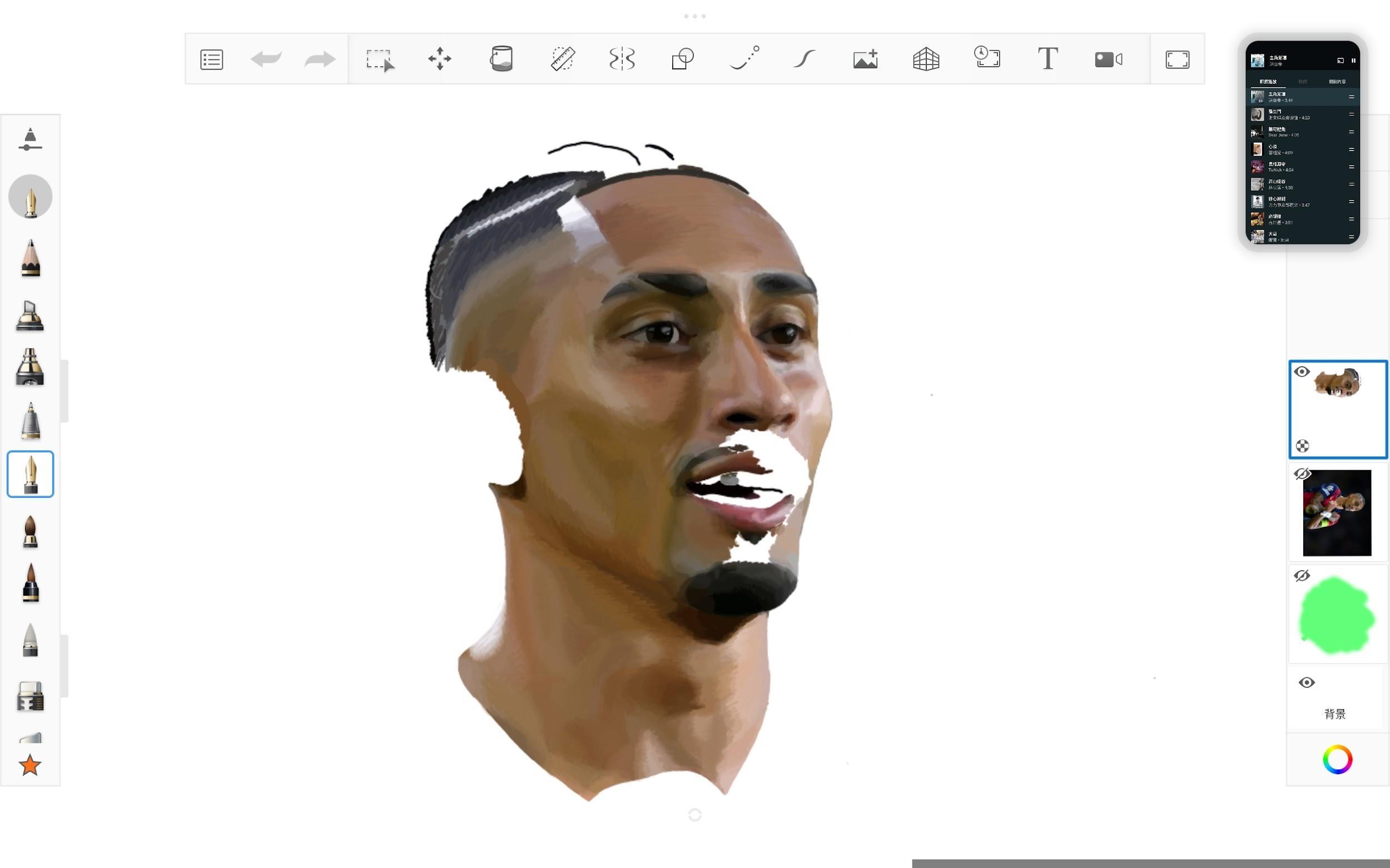Image resolution: width=1390 pixels, height=868 pixels.
Task: Hide the top portrait painting layer
Action: coord(1302,372)
